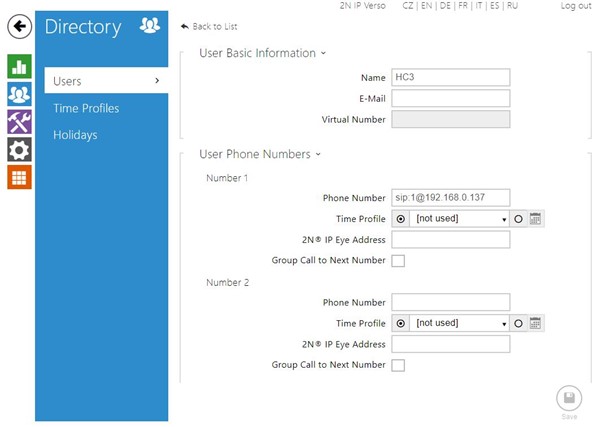Click the Back to List link
This screenshot has height=427, width=602.
tap(210, 25)
